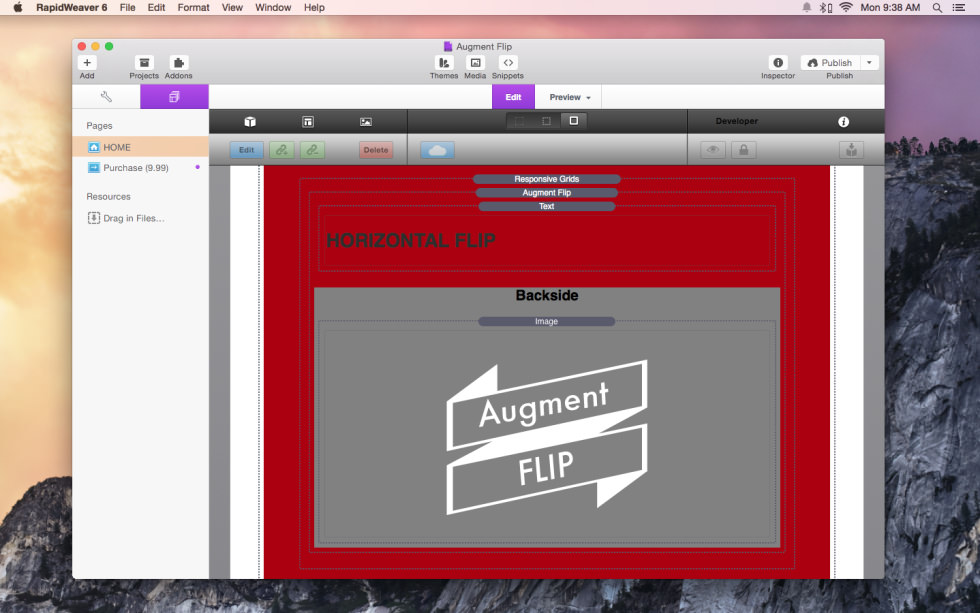Open the templates layout icon
The width and height of the screenshot is (980, 613).
308,122
